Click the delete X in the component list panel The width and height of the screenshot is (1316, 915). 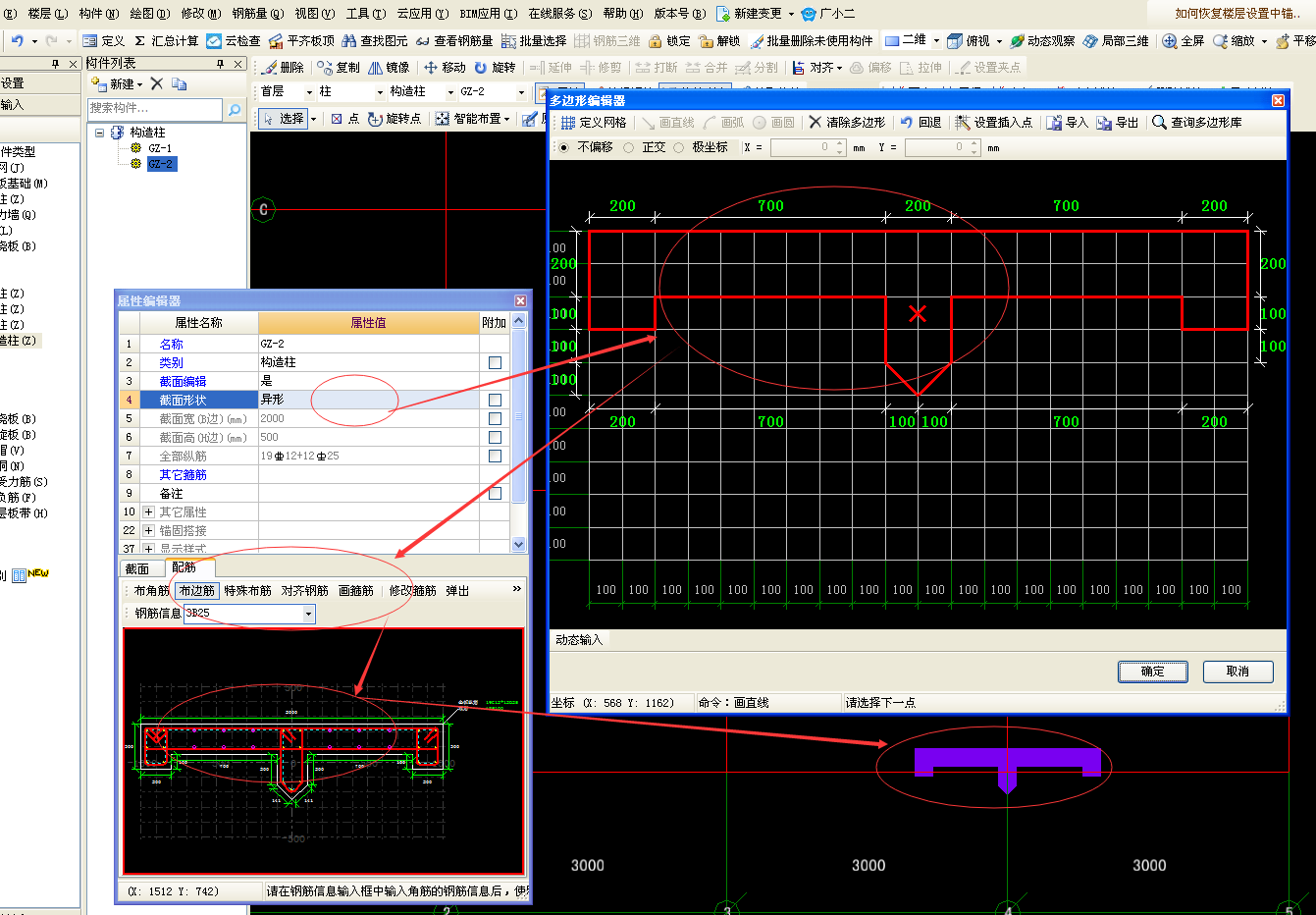click(x=157, y=83)
